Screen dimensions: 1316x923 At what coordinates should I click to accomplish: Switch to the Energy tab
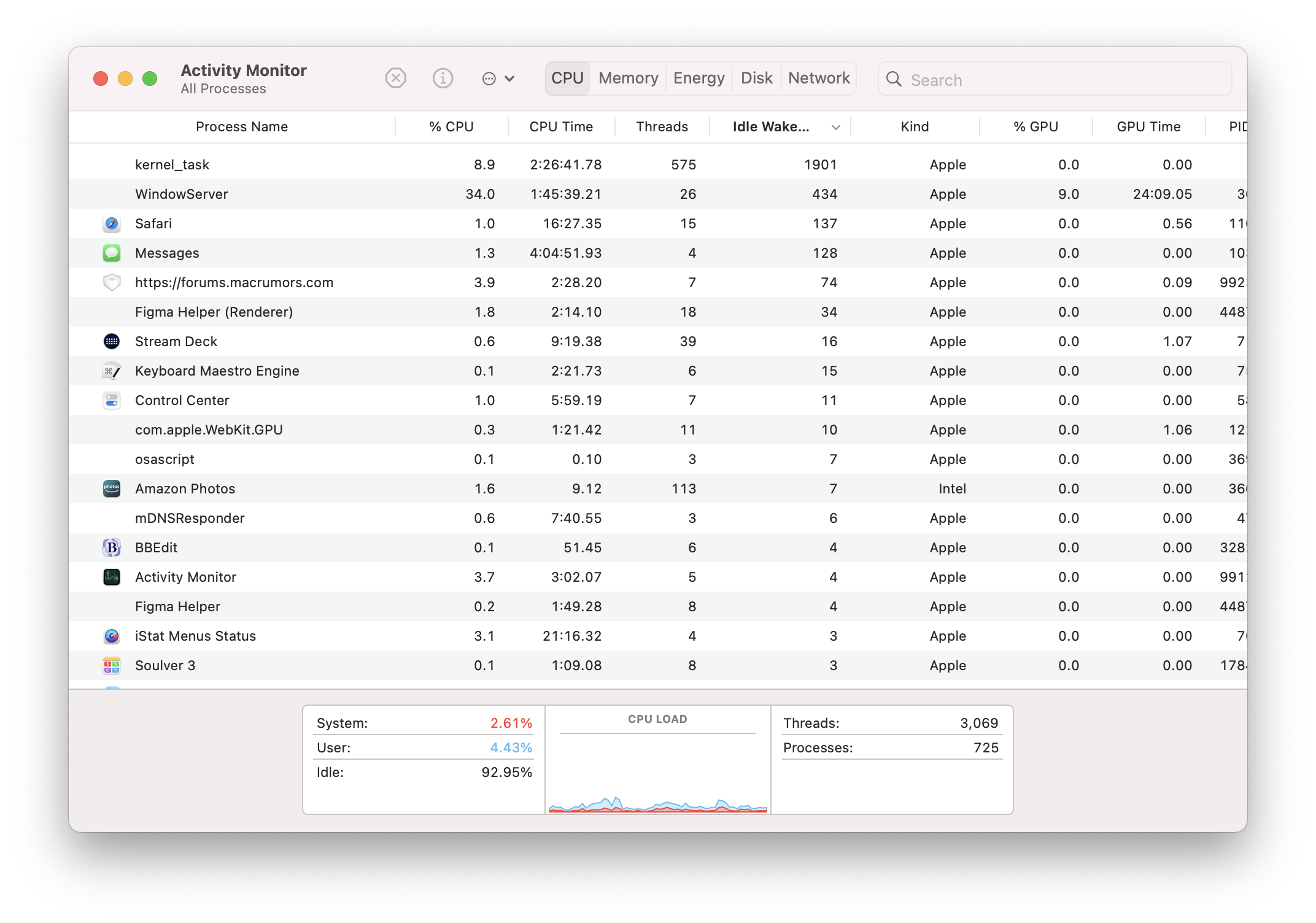point(699,79)
